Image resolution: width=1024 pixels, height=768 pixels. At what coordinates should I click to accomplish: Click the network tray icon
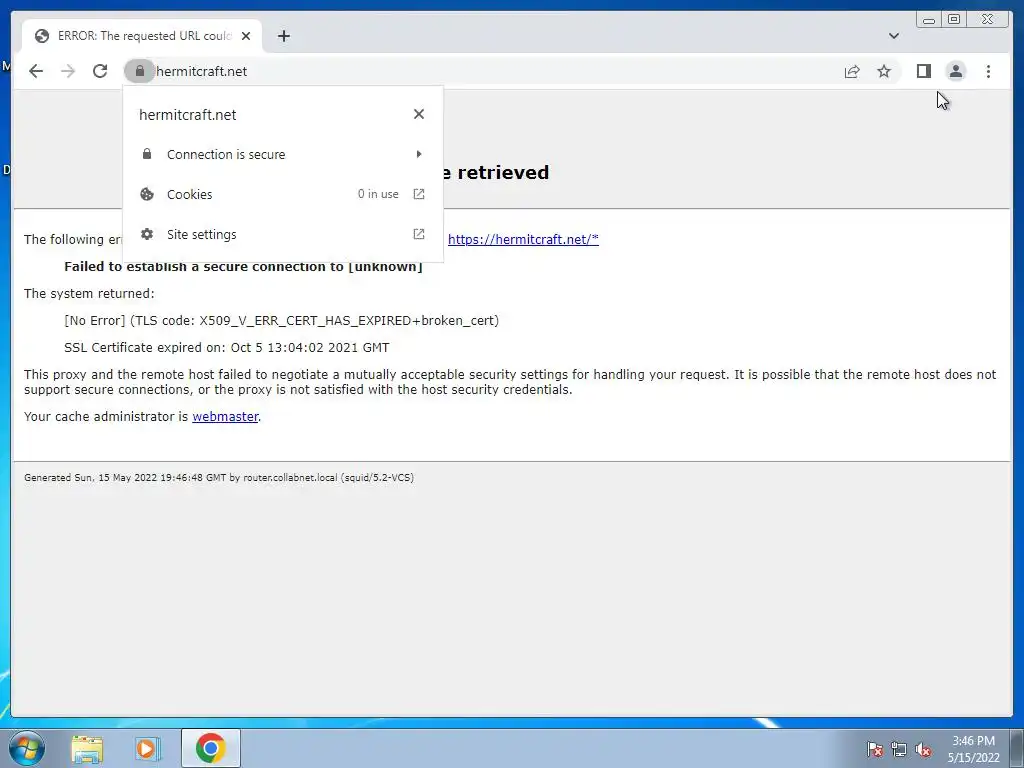click(x=899, y=749)
